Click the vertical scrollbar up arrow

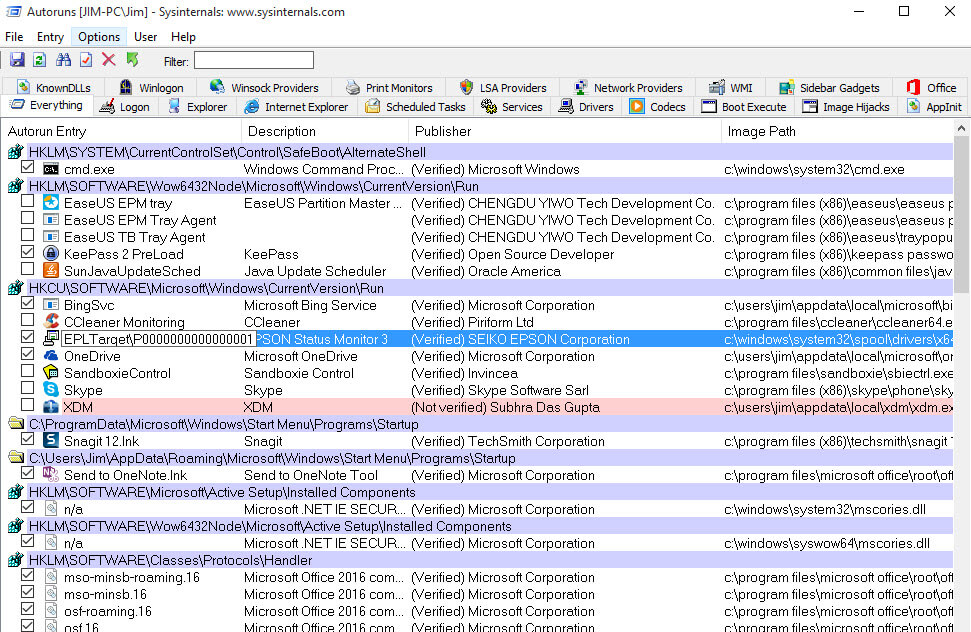tap(961, 129)
